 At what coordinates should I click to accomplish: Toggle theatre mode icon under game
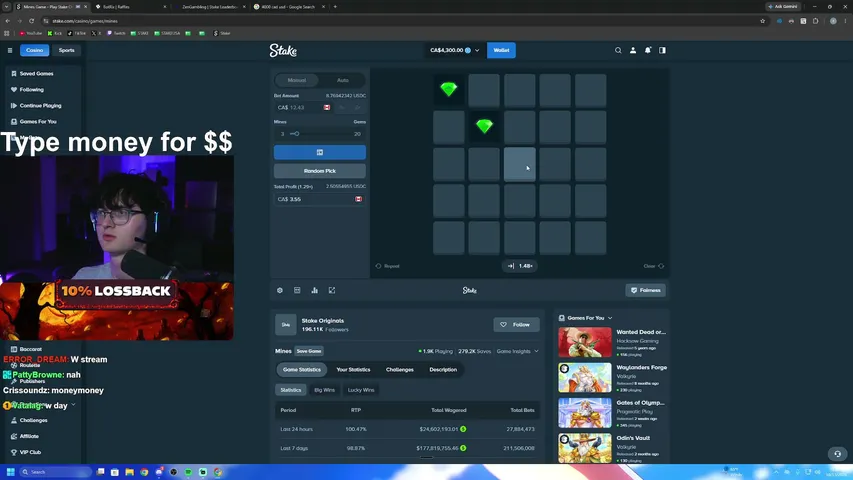[297, 290]
